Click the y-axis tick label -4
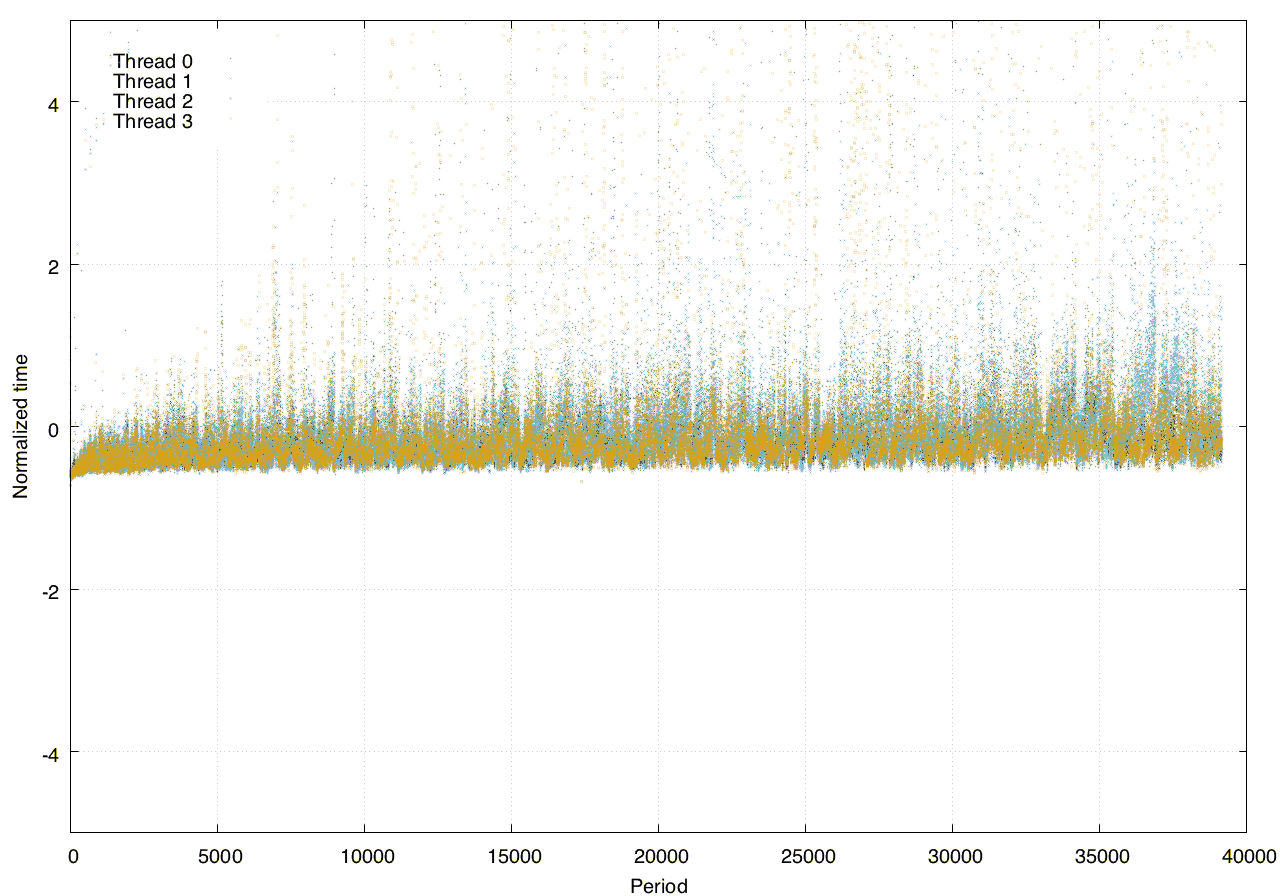 pyautogui.click(x=49, y=754)
